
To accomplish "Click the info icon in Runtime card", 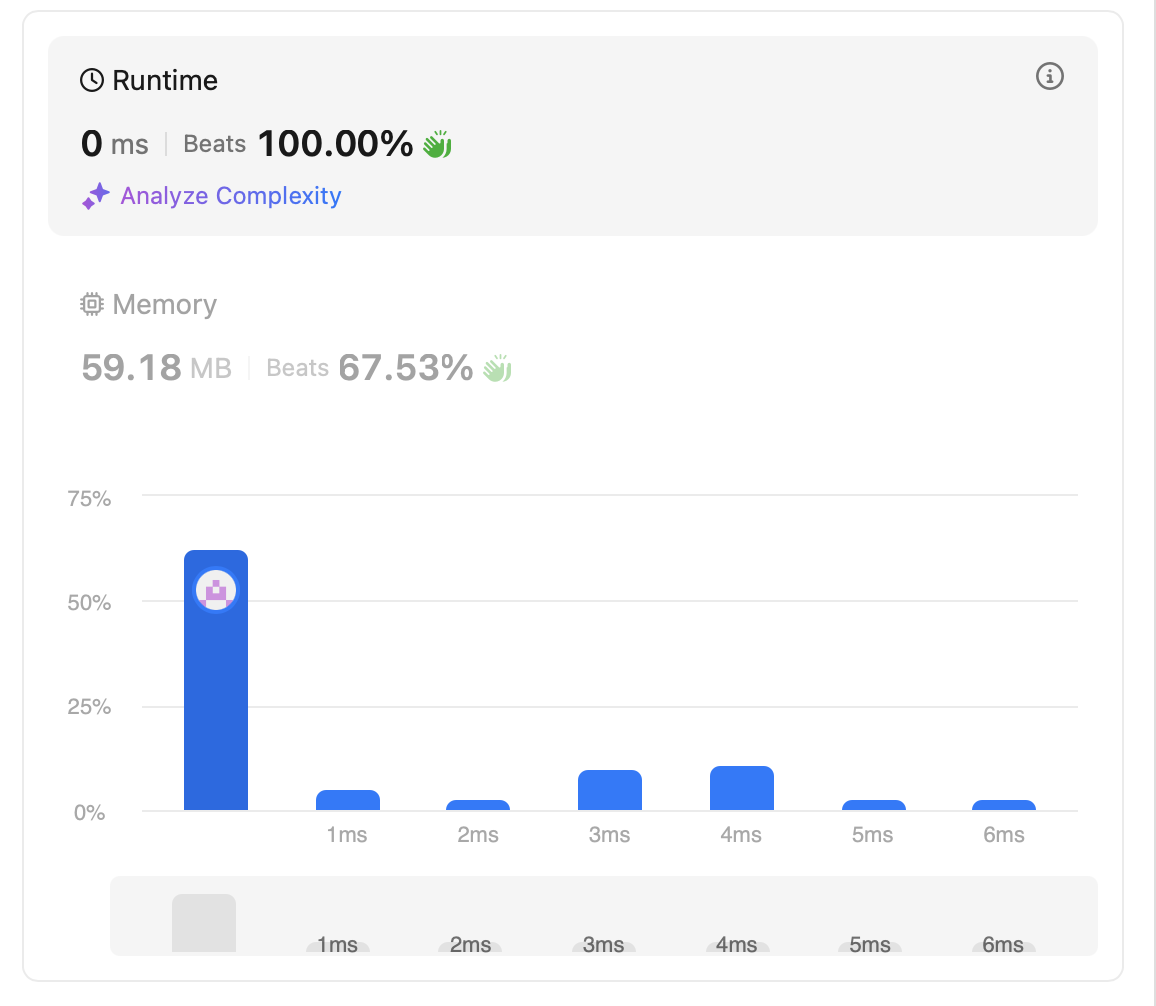I will click(1049, 76).
